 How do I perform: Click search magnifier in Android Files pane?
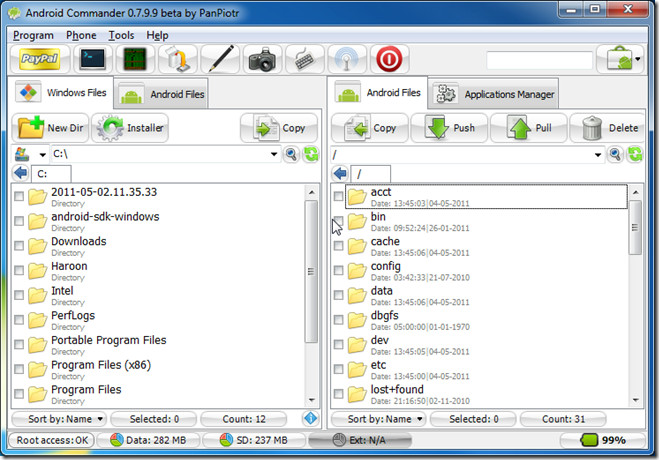(615, 154)
